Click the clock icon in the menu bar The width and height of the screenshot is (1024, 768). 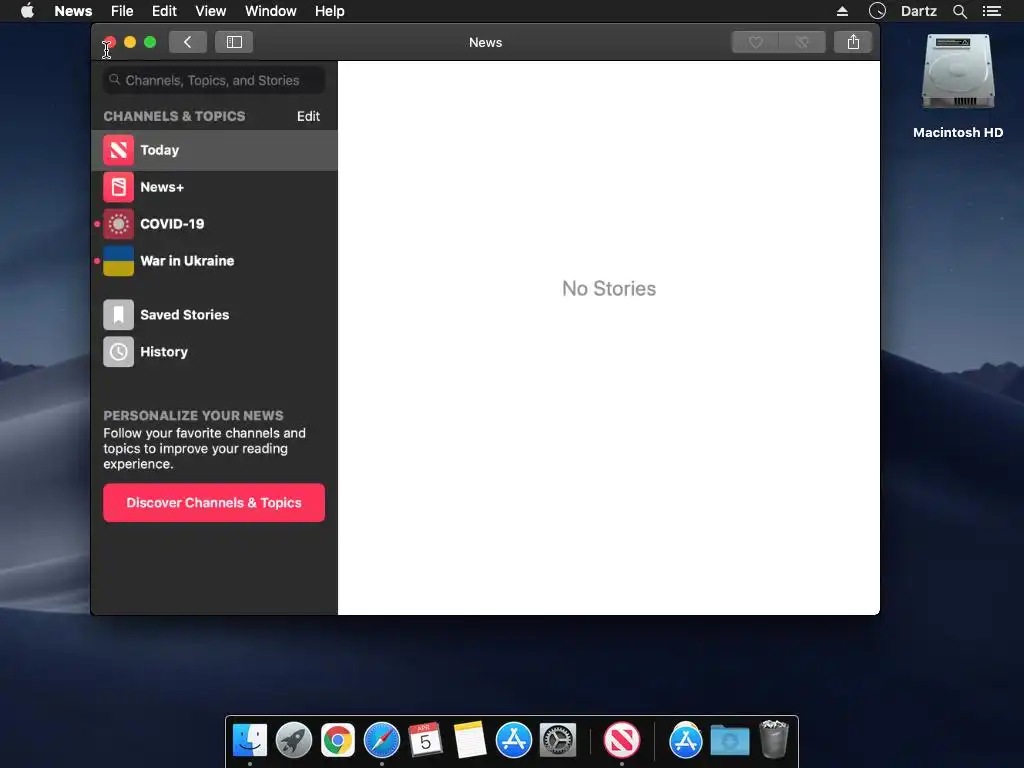point(877,11)
